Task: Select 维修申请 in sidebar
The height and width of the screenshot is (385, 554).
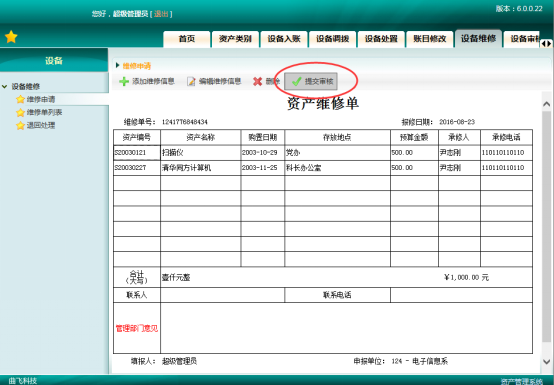Action: coord(41,99)
